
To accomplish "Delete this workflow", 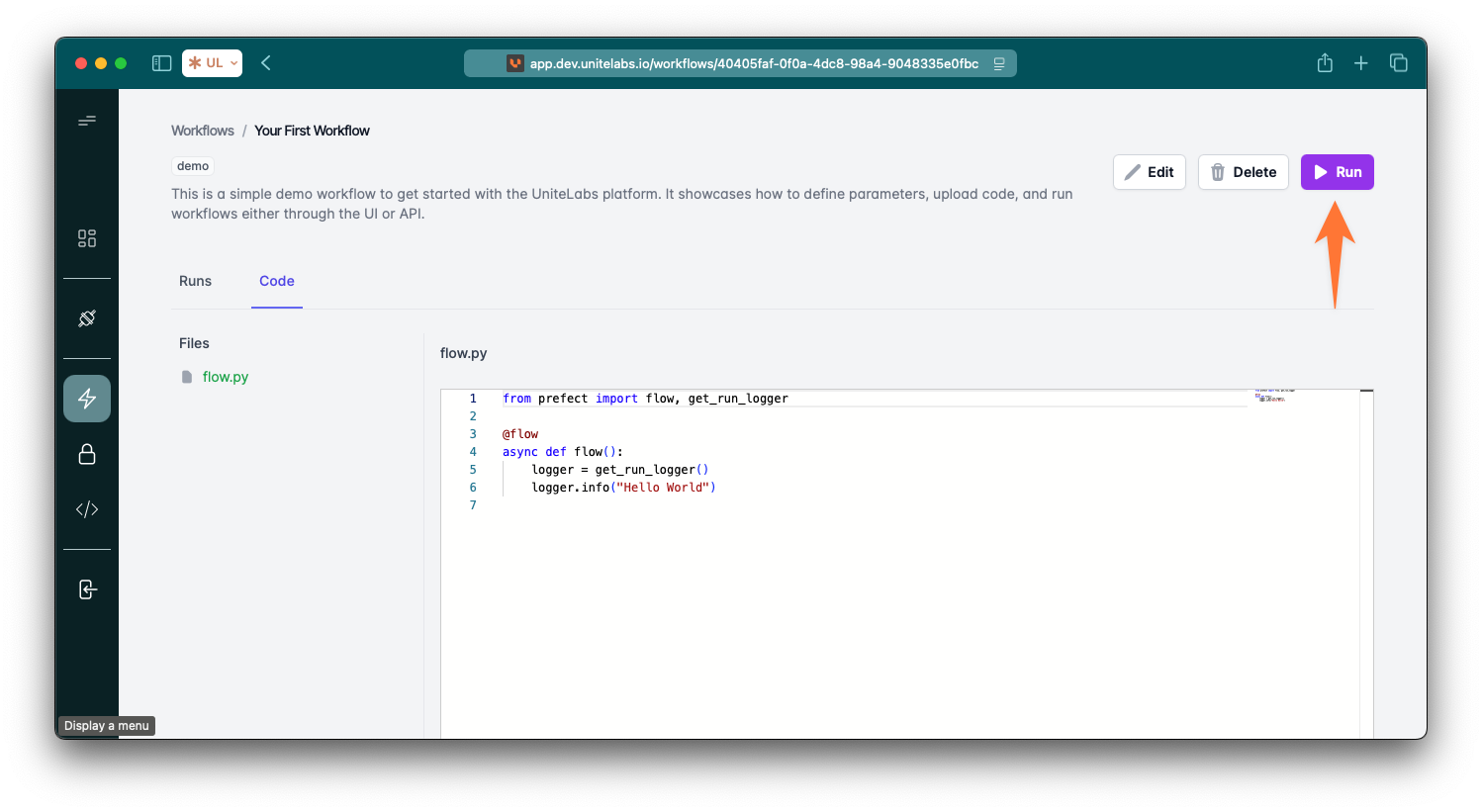I will 1244,172.
